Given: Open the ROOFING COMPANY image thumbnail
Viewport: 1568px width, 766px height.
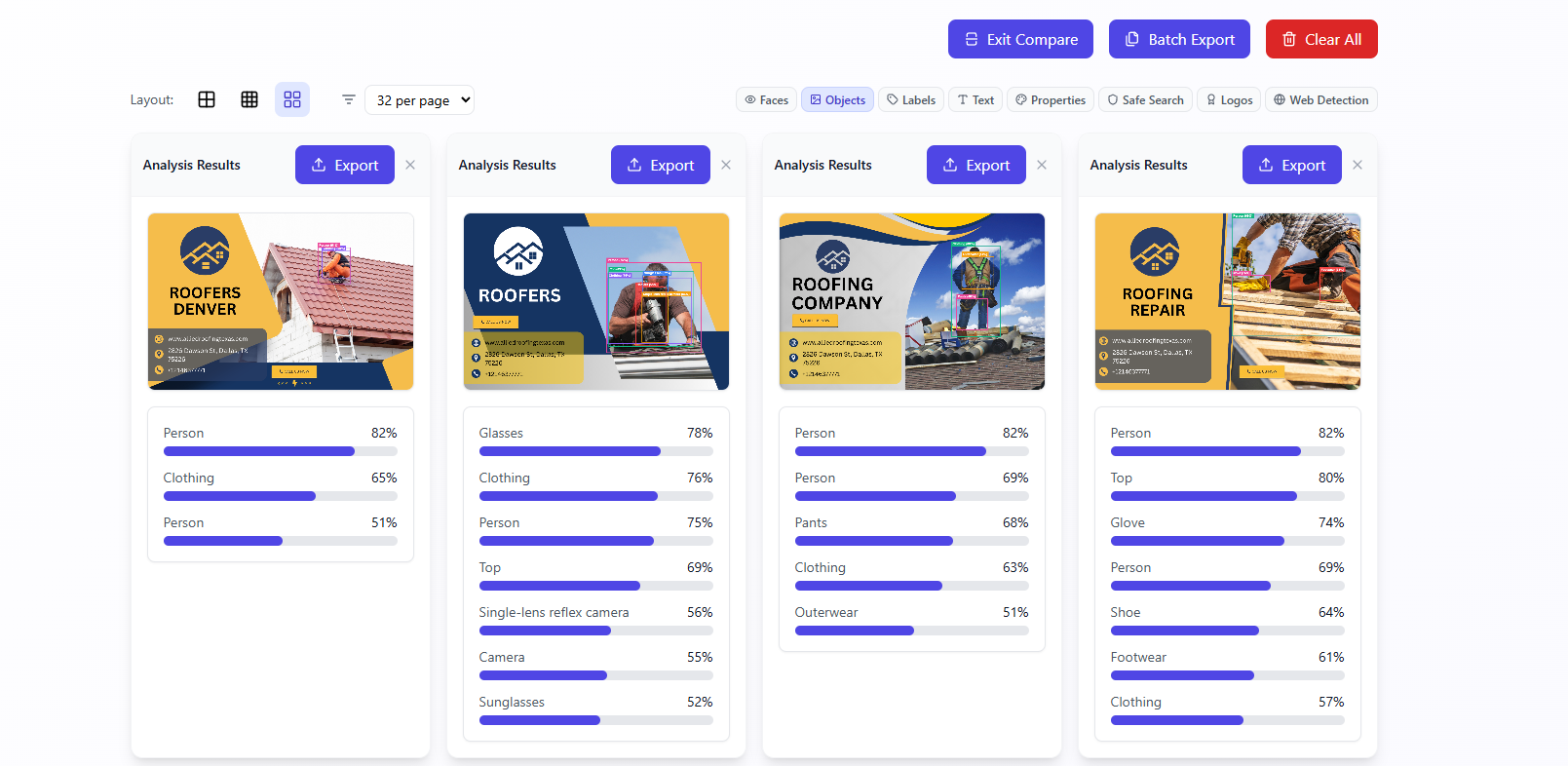Looking at the screenshot, I should point(912,301).
